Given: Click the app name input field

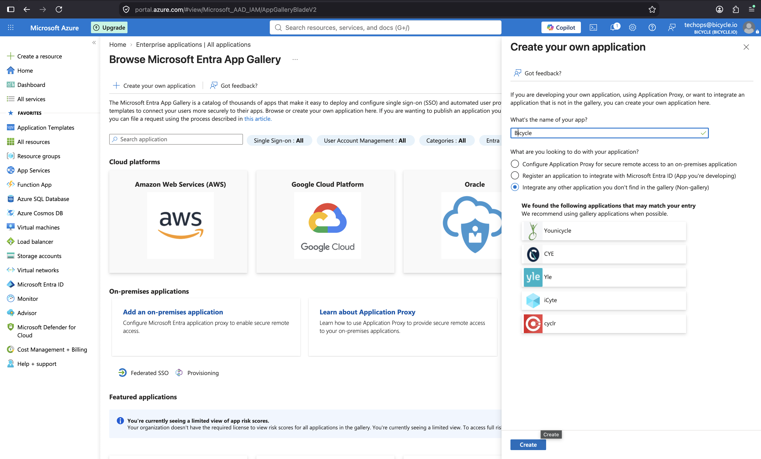Looking at the screenshot, I should click(609, 133).
